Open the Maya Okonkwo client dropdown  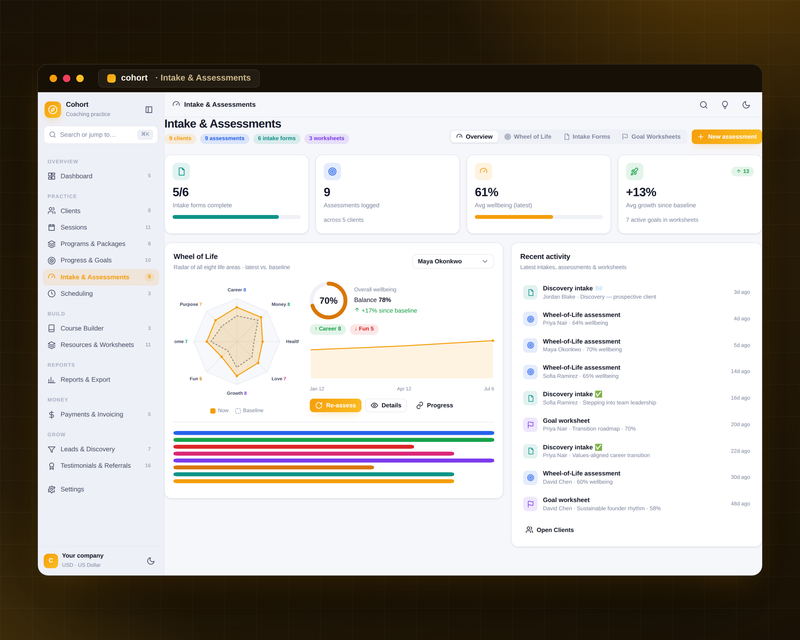tap(453, 261)
